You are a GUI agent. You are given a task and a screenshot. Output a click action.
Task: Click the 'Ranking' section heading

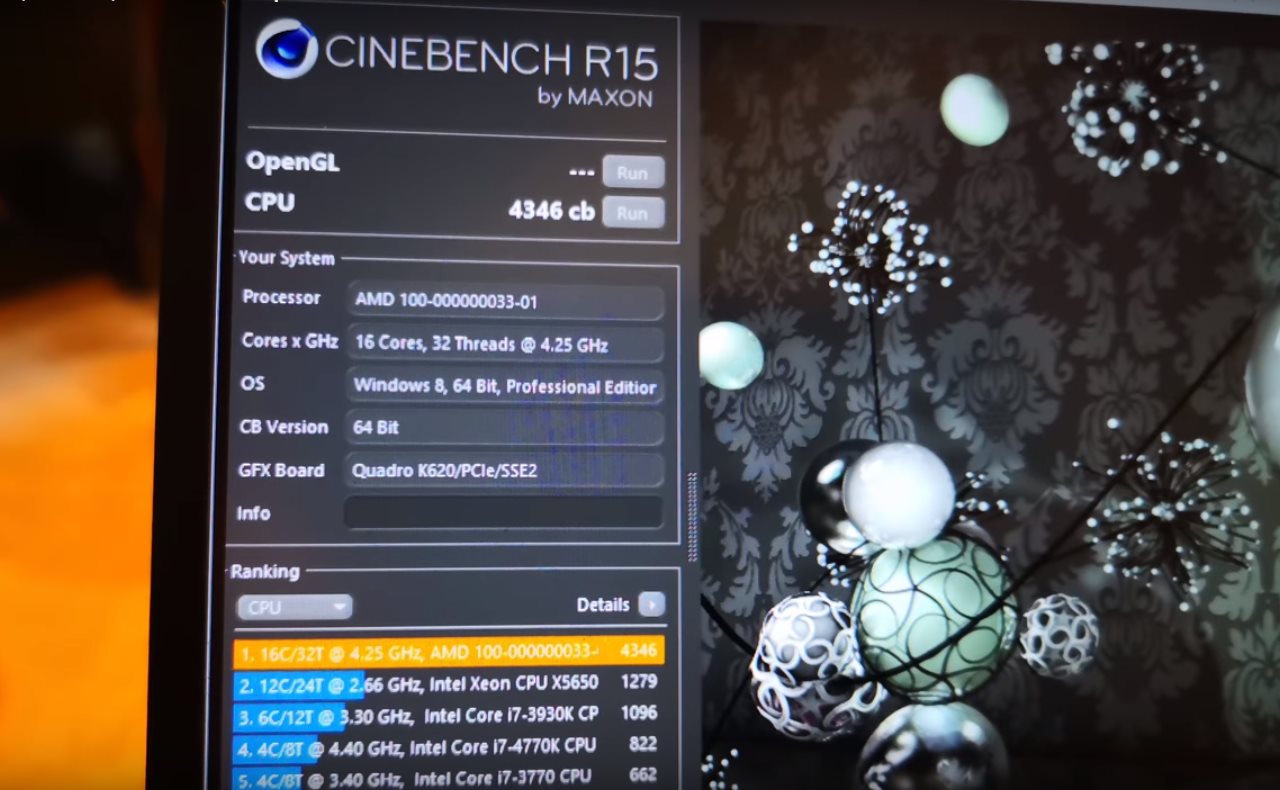pos(265,572)
